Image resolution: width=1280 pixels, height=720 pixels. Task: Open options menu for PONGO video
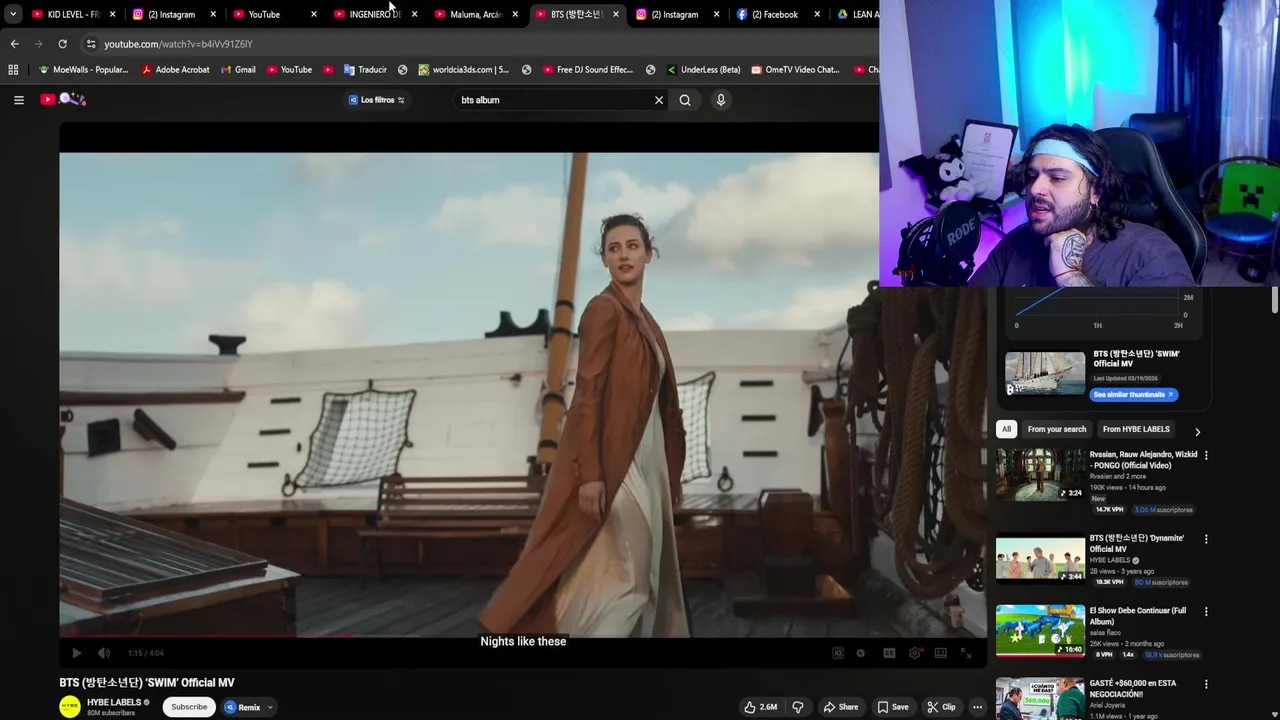pyautogui.click(x=1206, y=455)
